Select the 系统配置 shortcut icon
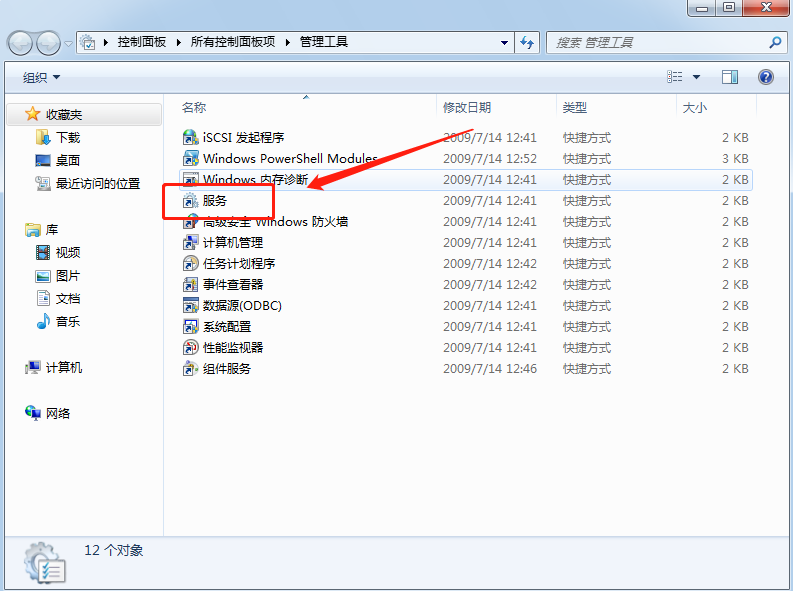Viewport: 793px width, 591px height. (190, 327)
